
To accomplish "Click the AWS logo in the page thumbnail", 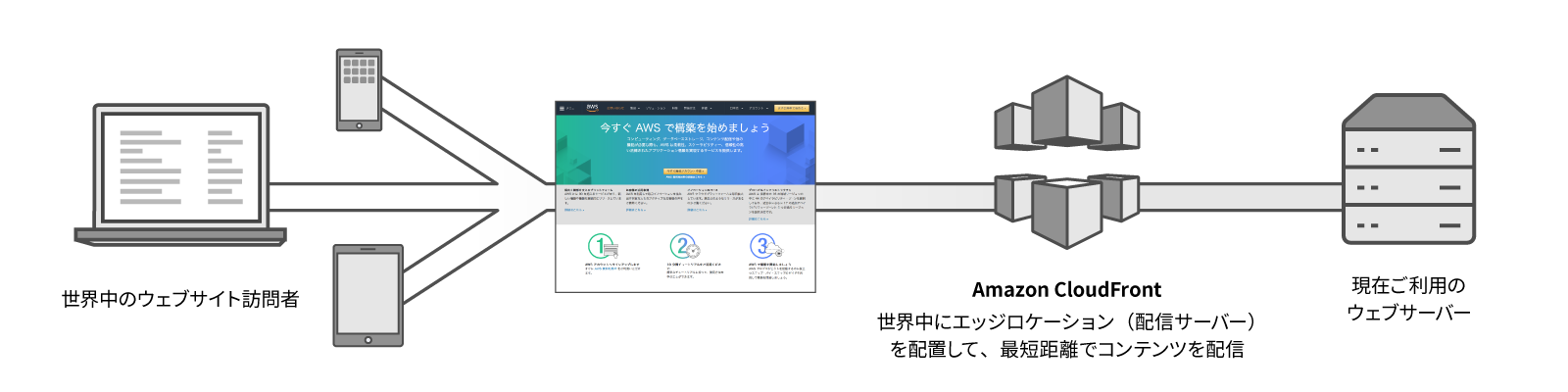I will tap(592, 108).
